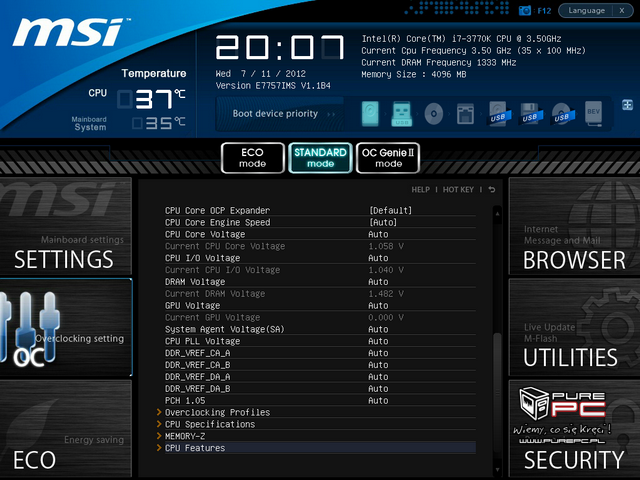Screen dimensions: 640x480
Task: Click 'Memory Size : 4096 MB' text
Action: point(413,74)
